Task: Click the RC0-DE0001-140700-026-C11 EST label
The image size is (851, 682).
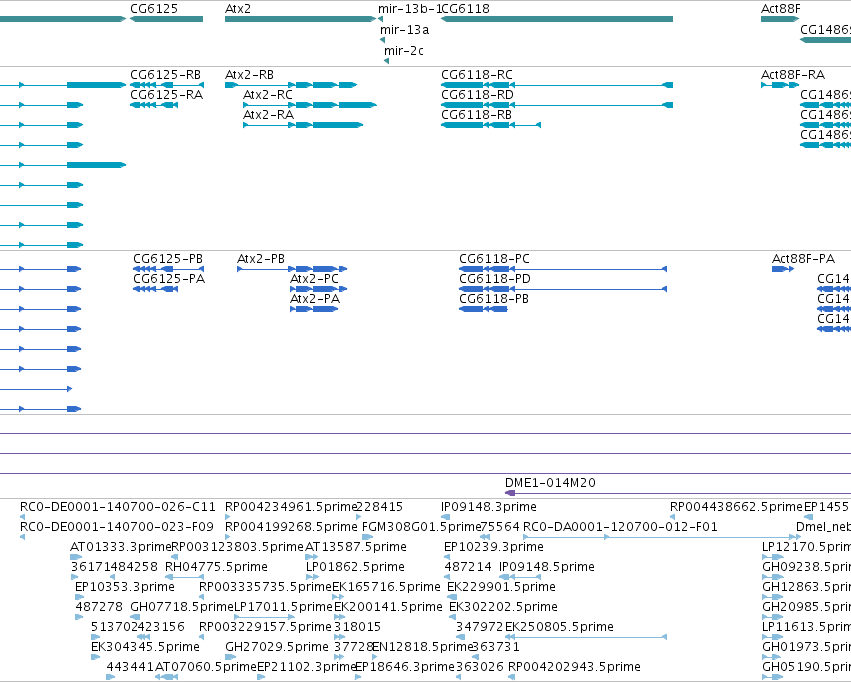Action: tap(118, 507)
